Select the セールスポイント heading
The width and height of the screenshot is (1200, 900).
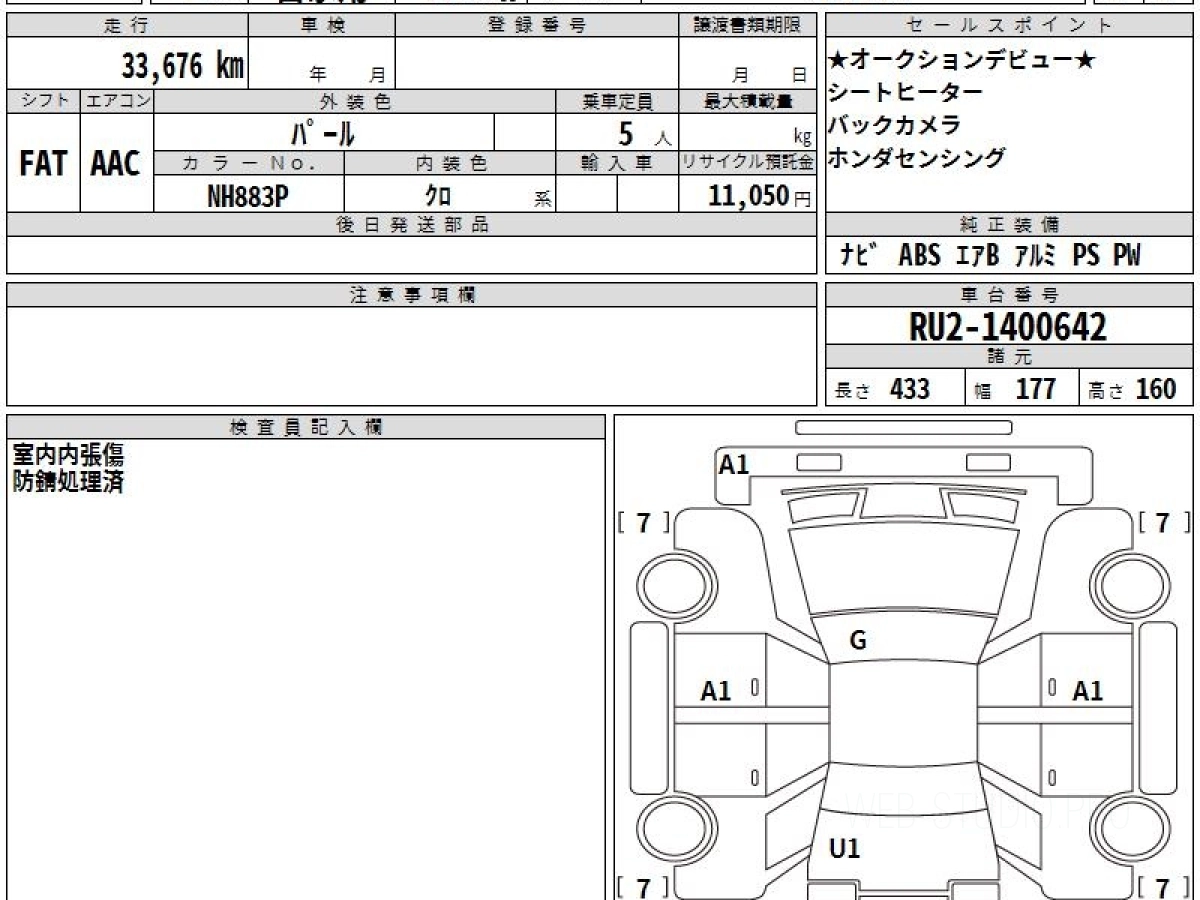click(1009, 26)
